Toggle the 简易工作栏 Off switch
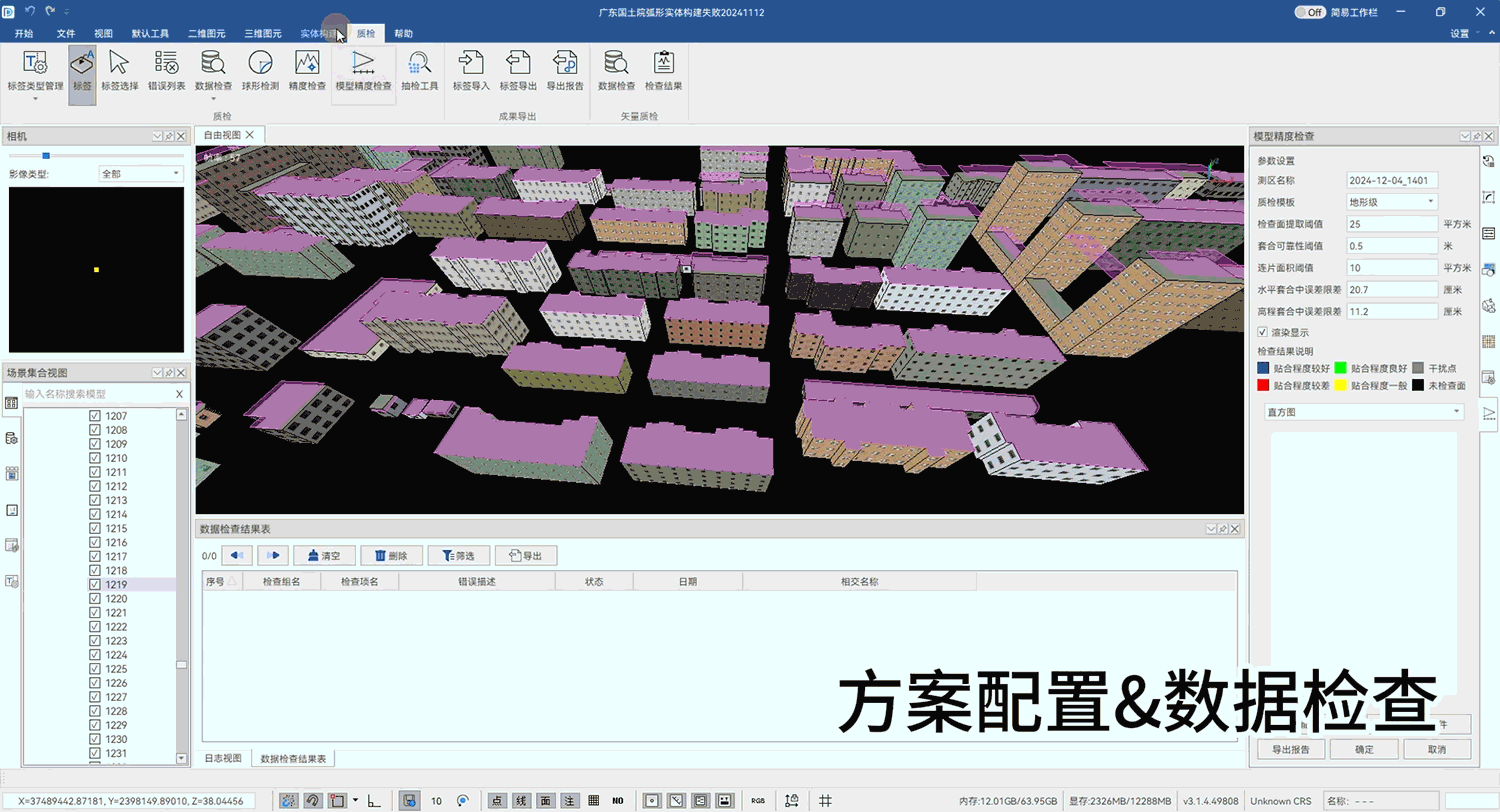 (x=1310, y=12)
